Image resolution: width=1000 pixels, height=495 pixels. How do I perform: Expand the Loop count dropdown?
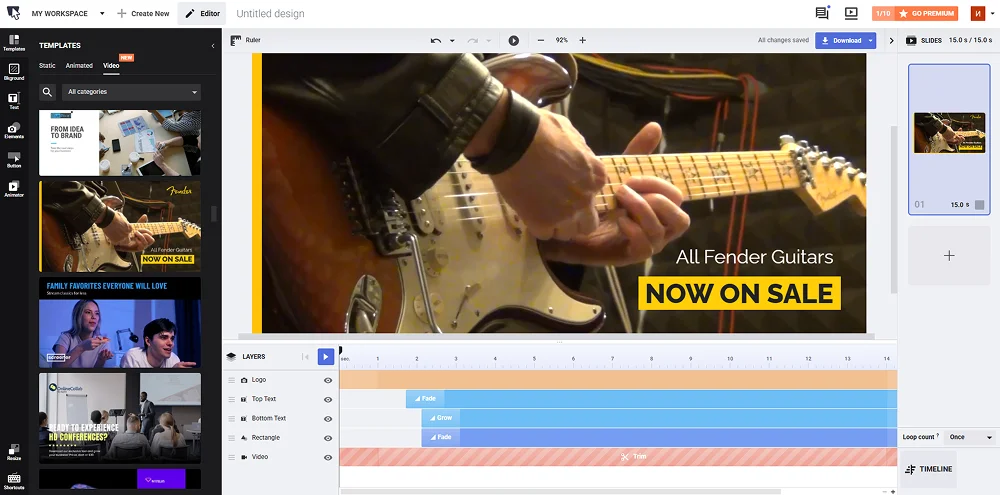pyautogui.click(x=972, y=438)
